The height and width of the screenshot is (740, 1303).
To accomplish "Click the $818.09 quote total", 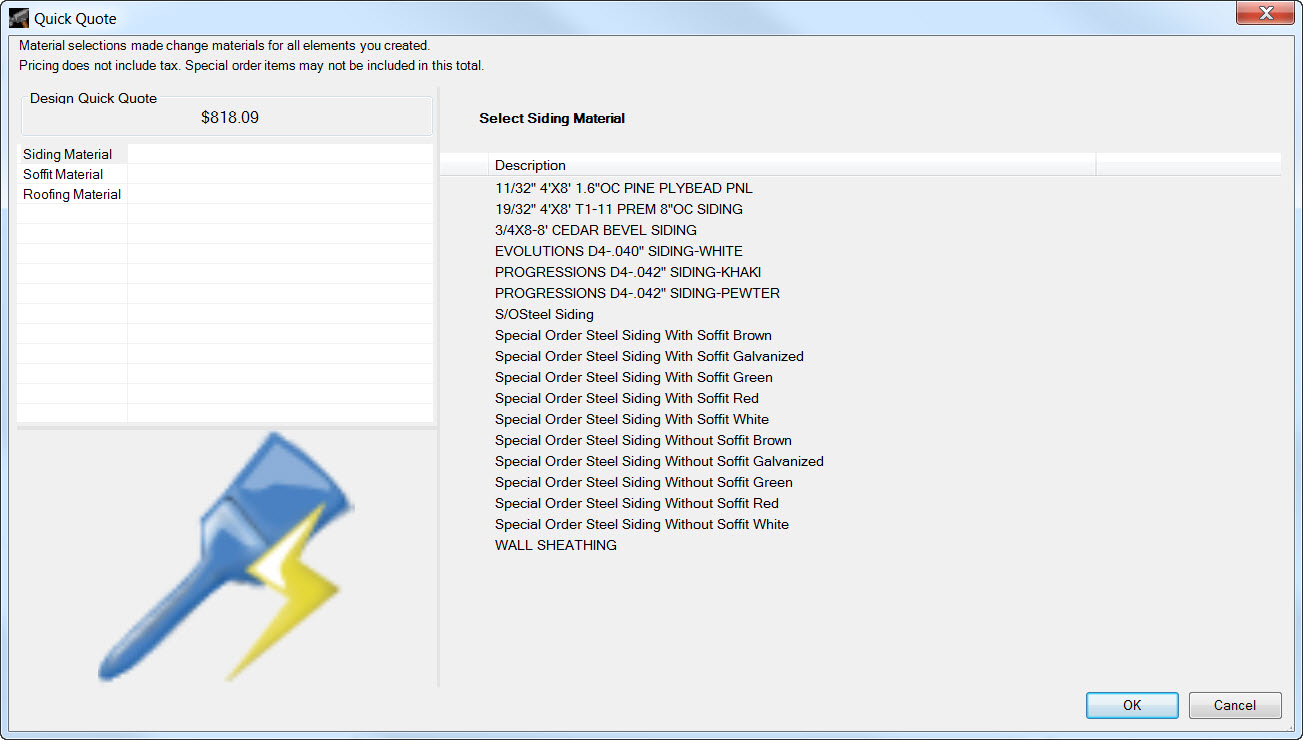I will click(230, 117).
